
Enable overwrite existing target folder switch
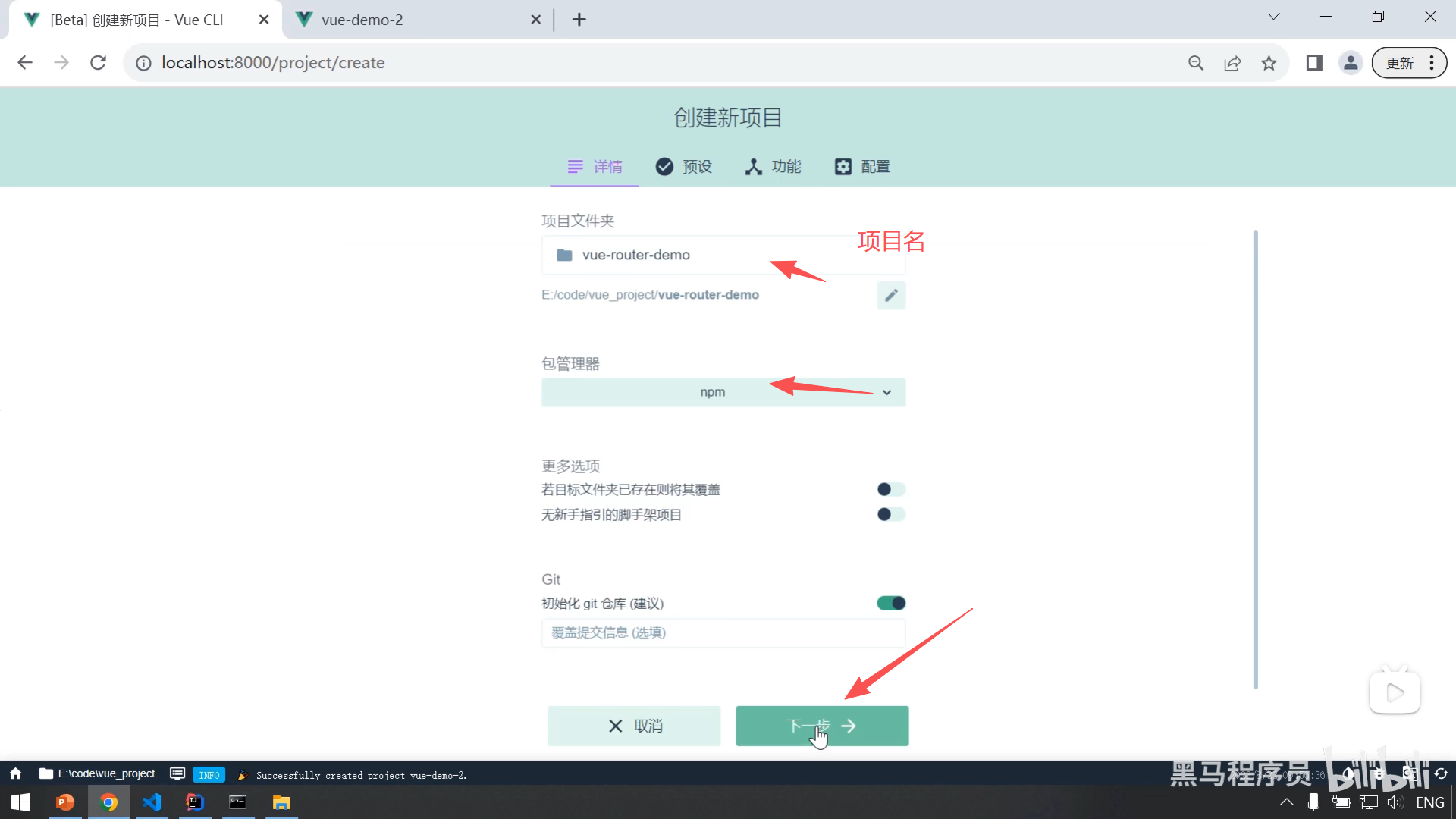click(891, 490)
